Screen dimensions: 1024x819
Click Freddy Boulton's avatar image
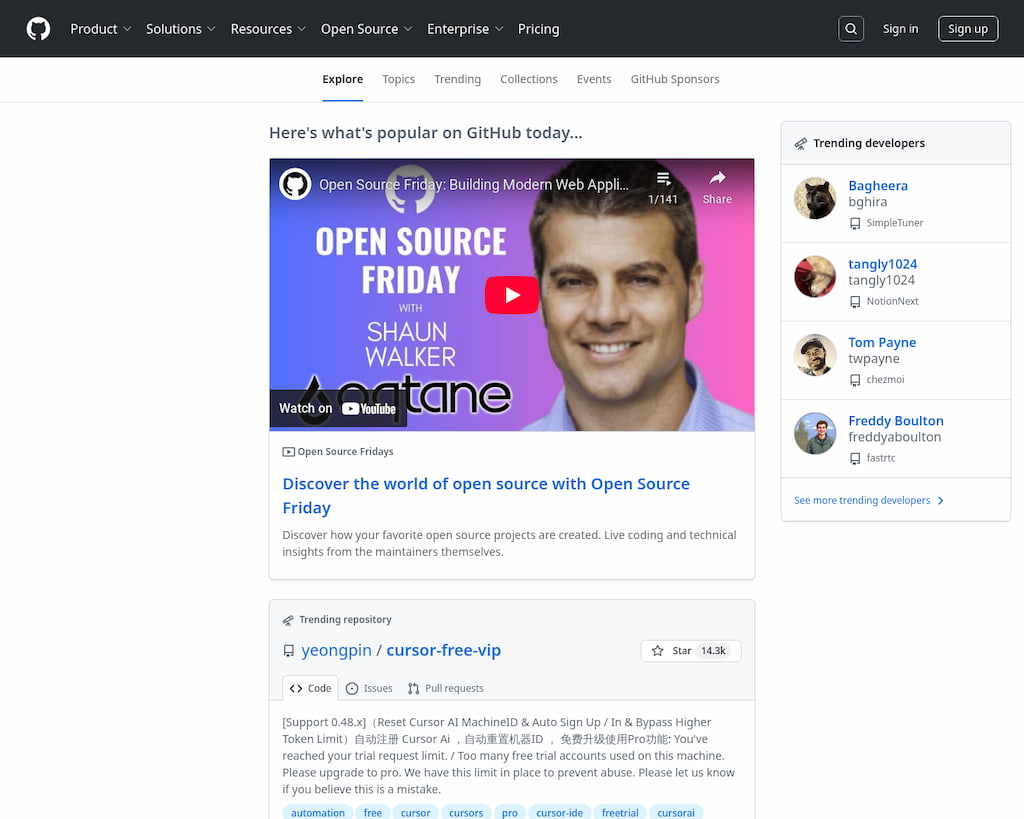pos(815,434)
